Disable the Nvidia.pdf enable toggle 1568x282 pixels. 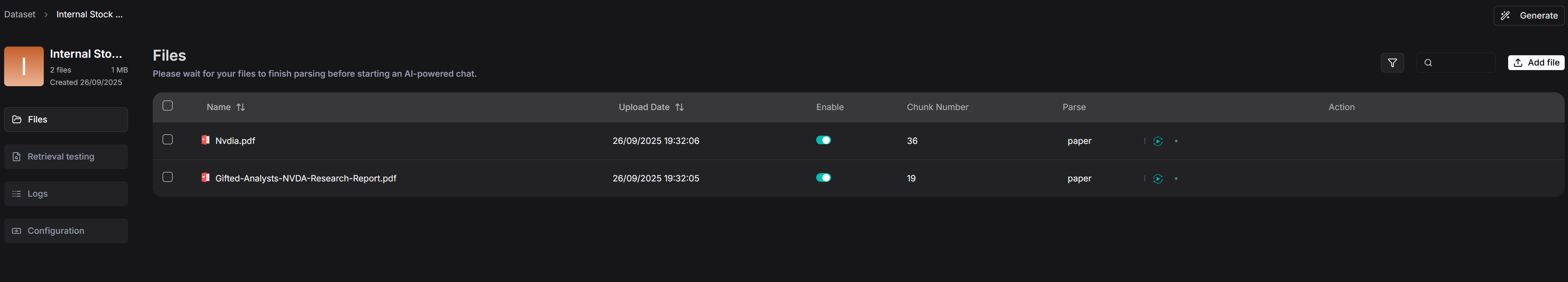823,141
